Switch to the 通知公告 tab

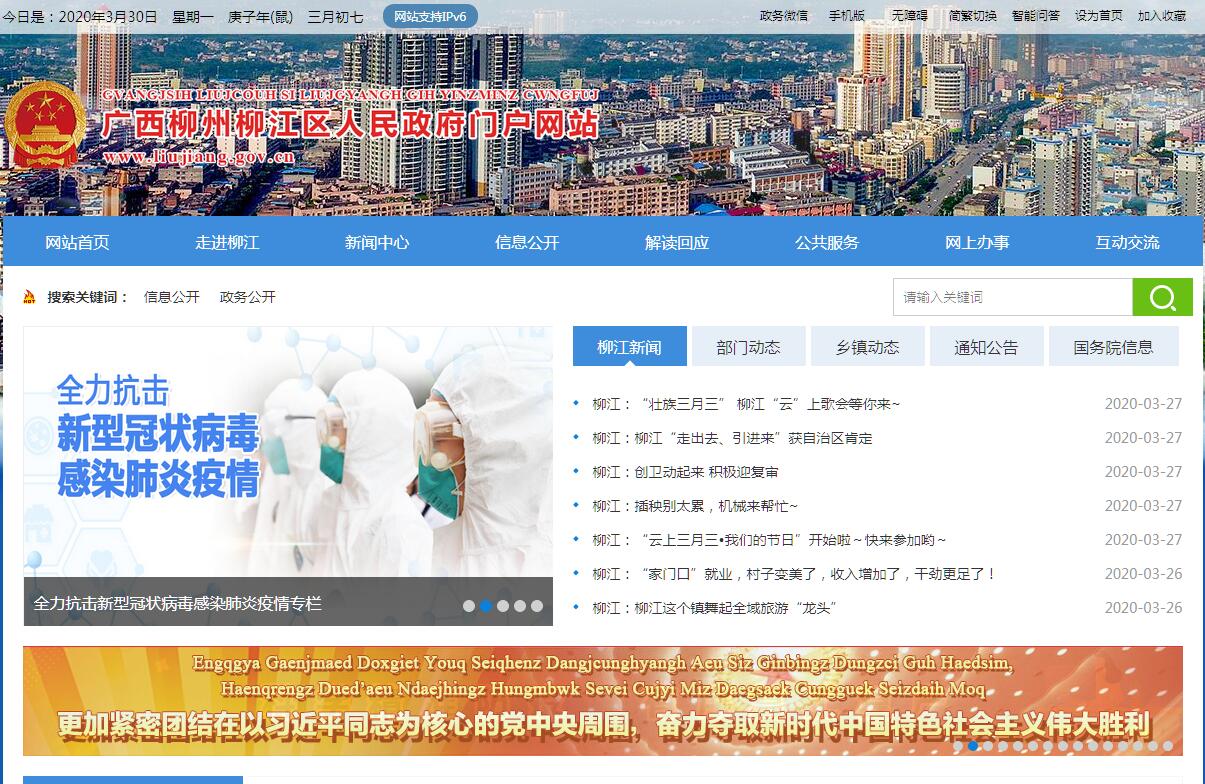(986, 347)
